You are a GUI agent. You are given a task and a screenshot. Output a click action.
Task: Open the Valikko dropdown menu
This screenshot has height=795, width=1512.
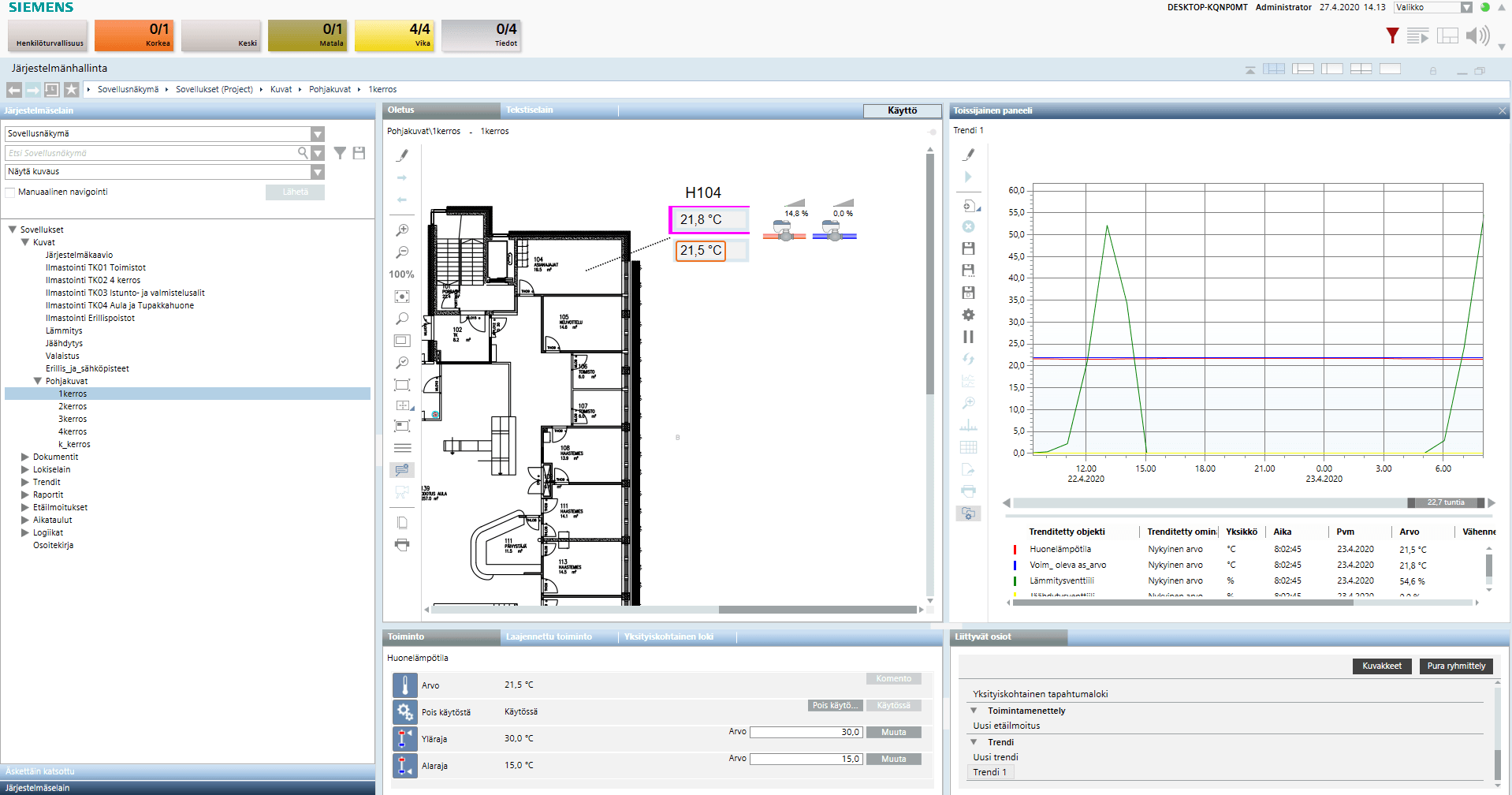(1465, 8)
